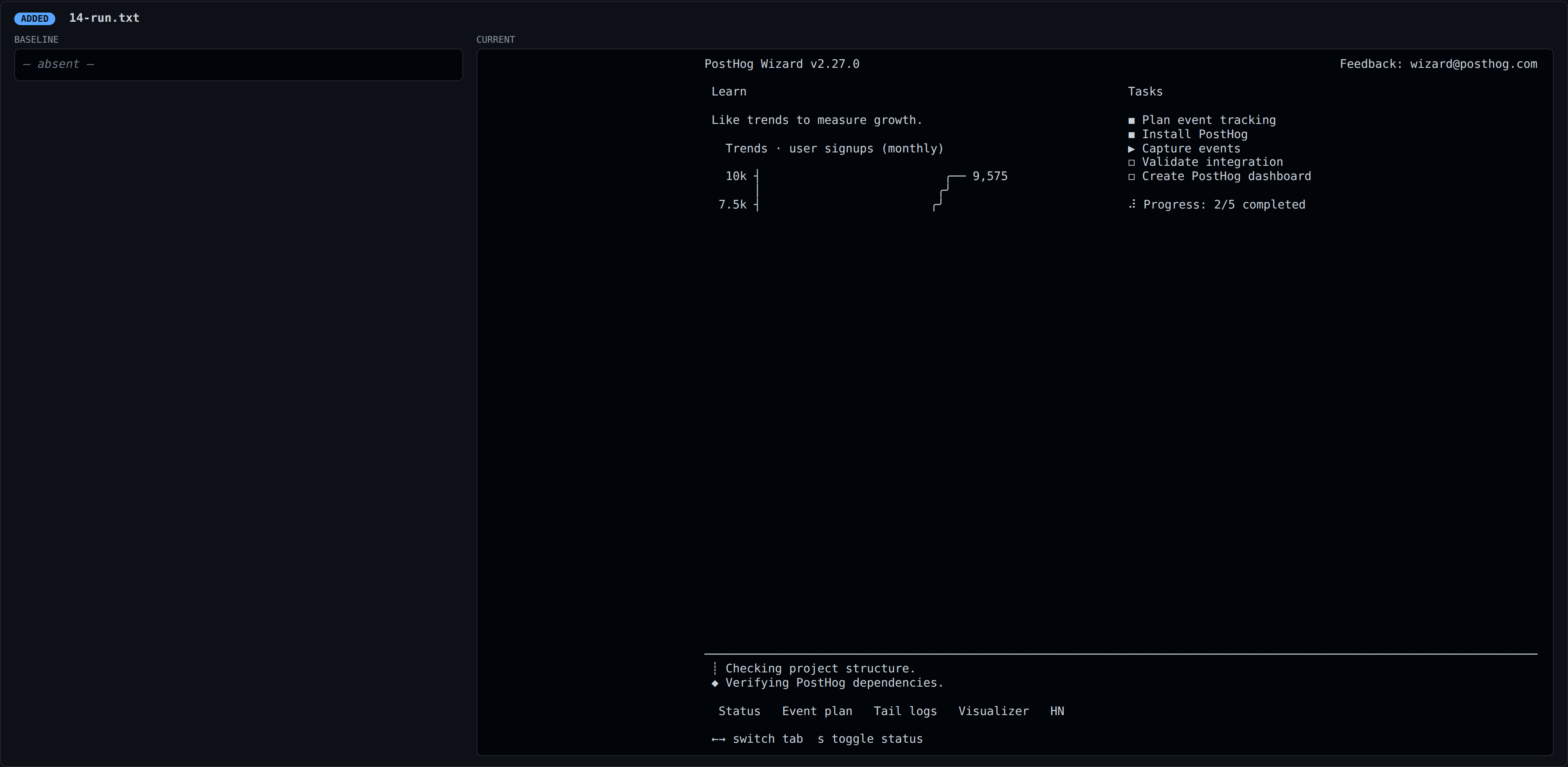Image resolution: width=1568 pixels, height=767 pixels.
Task: Click the stepped trend line in chart
Action: (949, 192)
